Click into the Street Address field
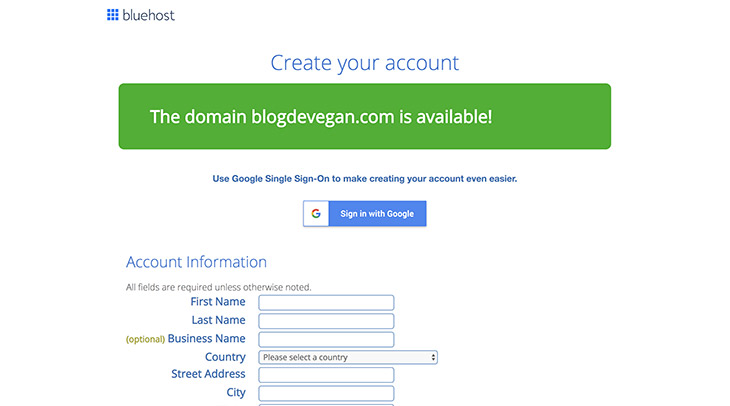 point(326,375)
